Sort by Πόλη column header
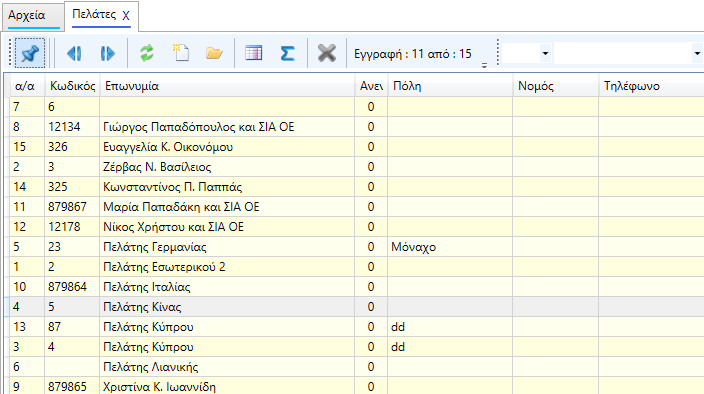Screen dimensions: 704x394 450,86
